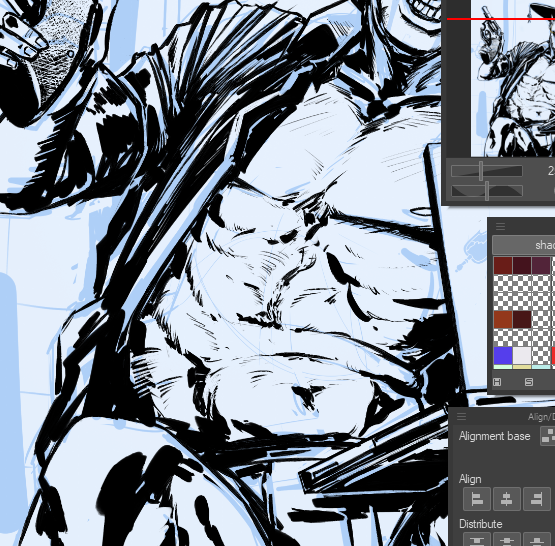
Task: Open the color set name dropdown
Action: point(524,245)
